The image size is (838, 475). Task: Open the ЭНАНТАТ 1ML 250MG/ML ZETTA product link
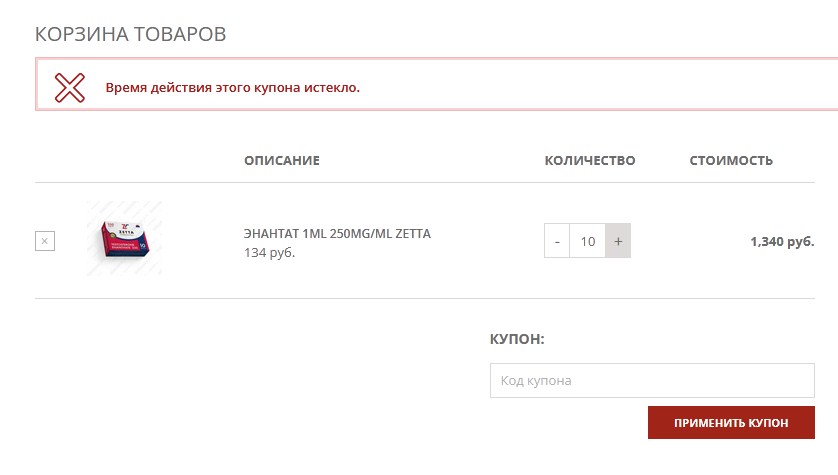coord(337,234)
